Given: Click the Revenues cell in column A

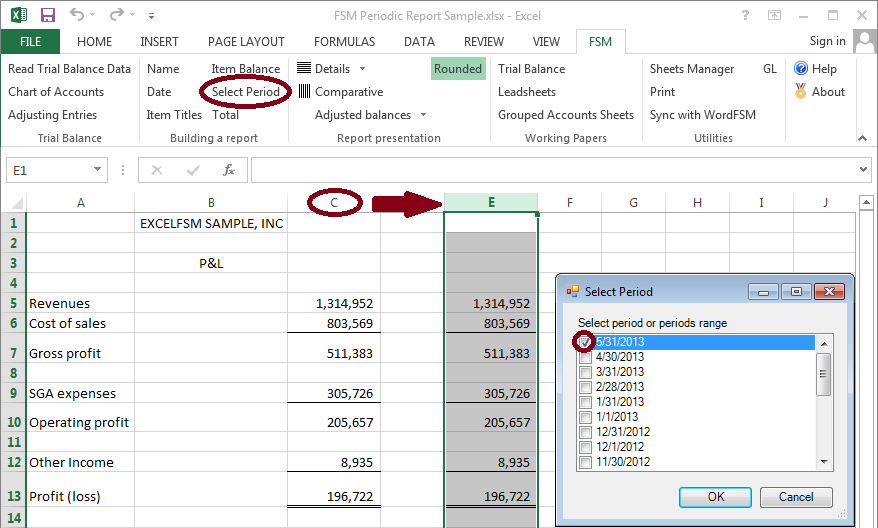Looking at the screenshot, I should coord(81,303).
